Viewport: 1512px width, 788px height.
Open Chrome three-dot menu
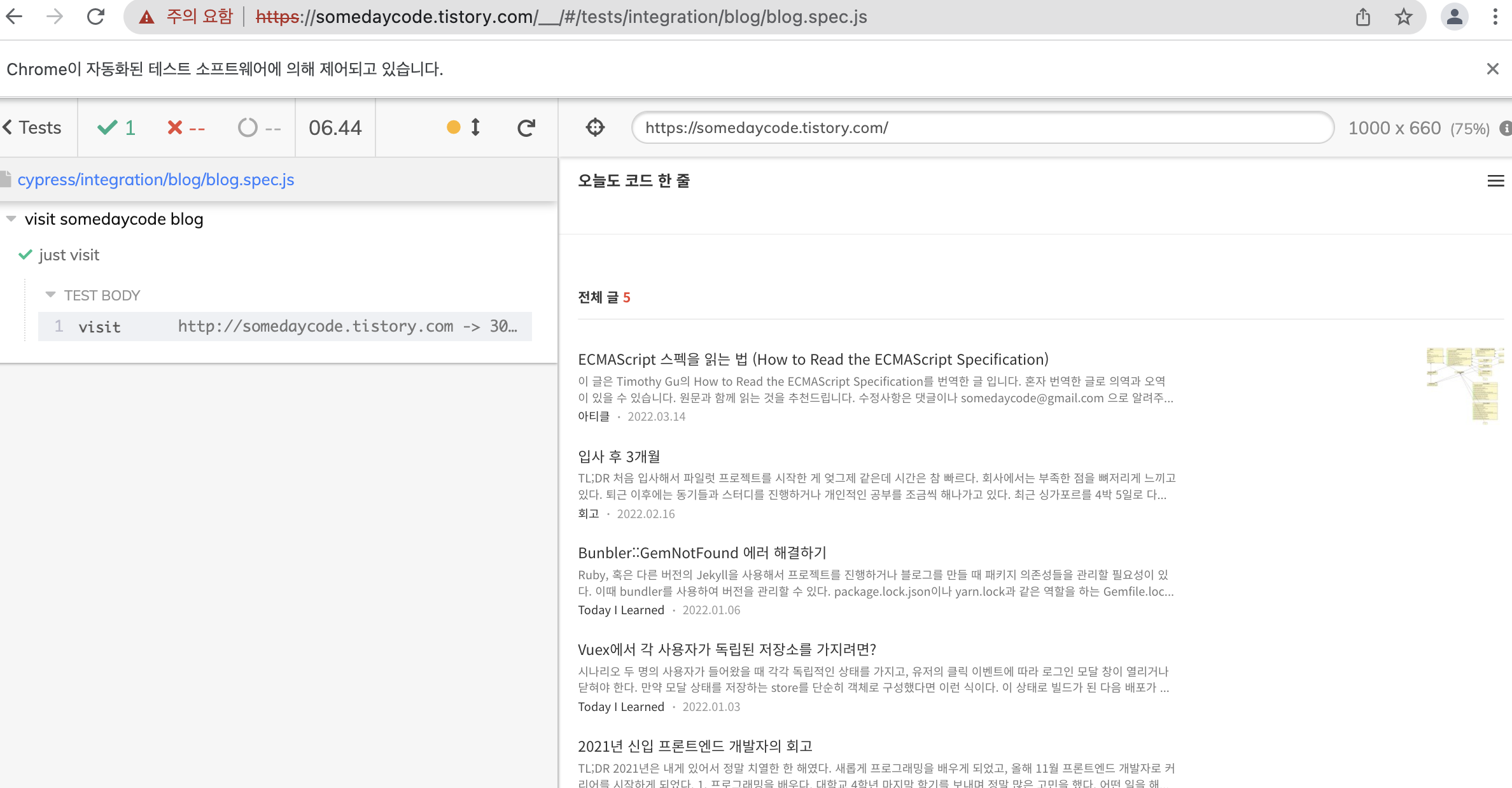click(x=1495, y=17)
